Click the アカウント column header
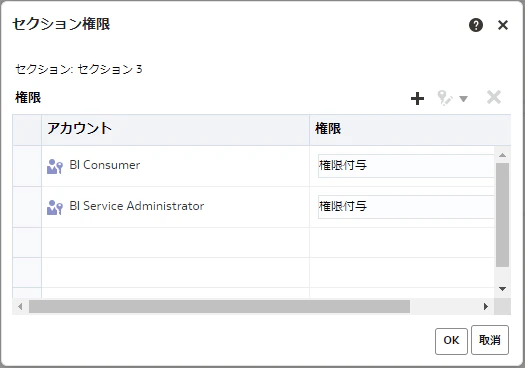Screen dimensions: 525x368 pos(175,130)
